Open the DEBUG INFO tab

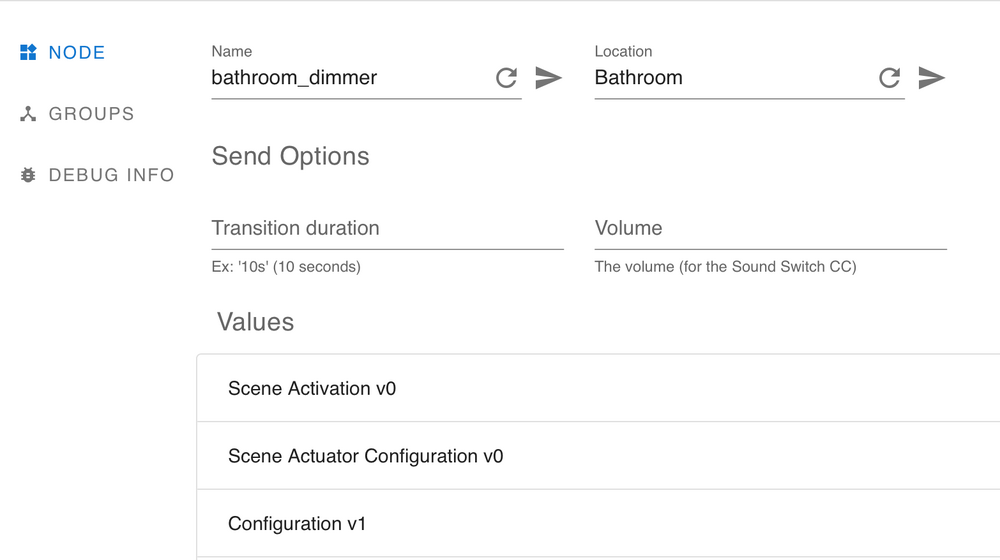[x=111, y=175]
